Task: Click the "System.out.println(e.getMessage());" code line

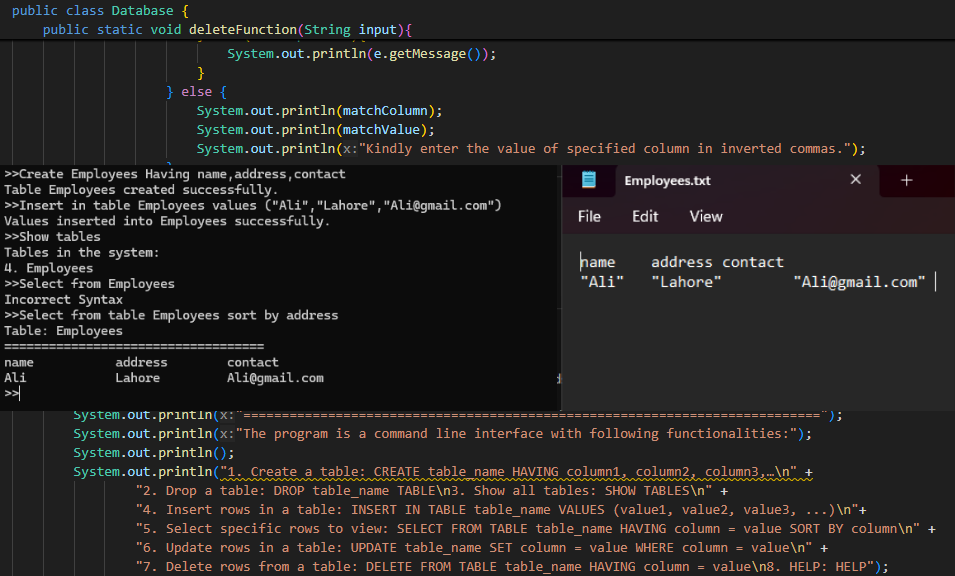Action: click(362, 54)
